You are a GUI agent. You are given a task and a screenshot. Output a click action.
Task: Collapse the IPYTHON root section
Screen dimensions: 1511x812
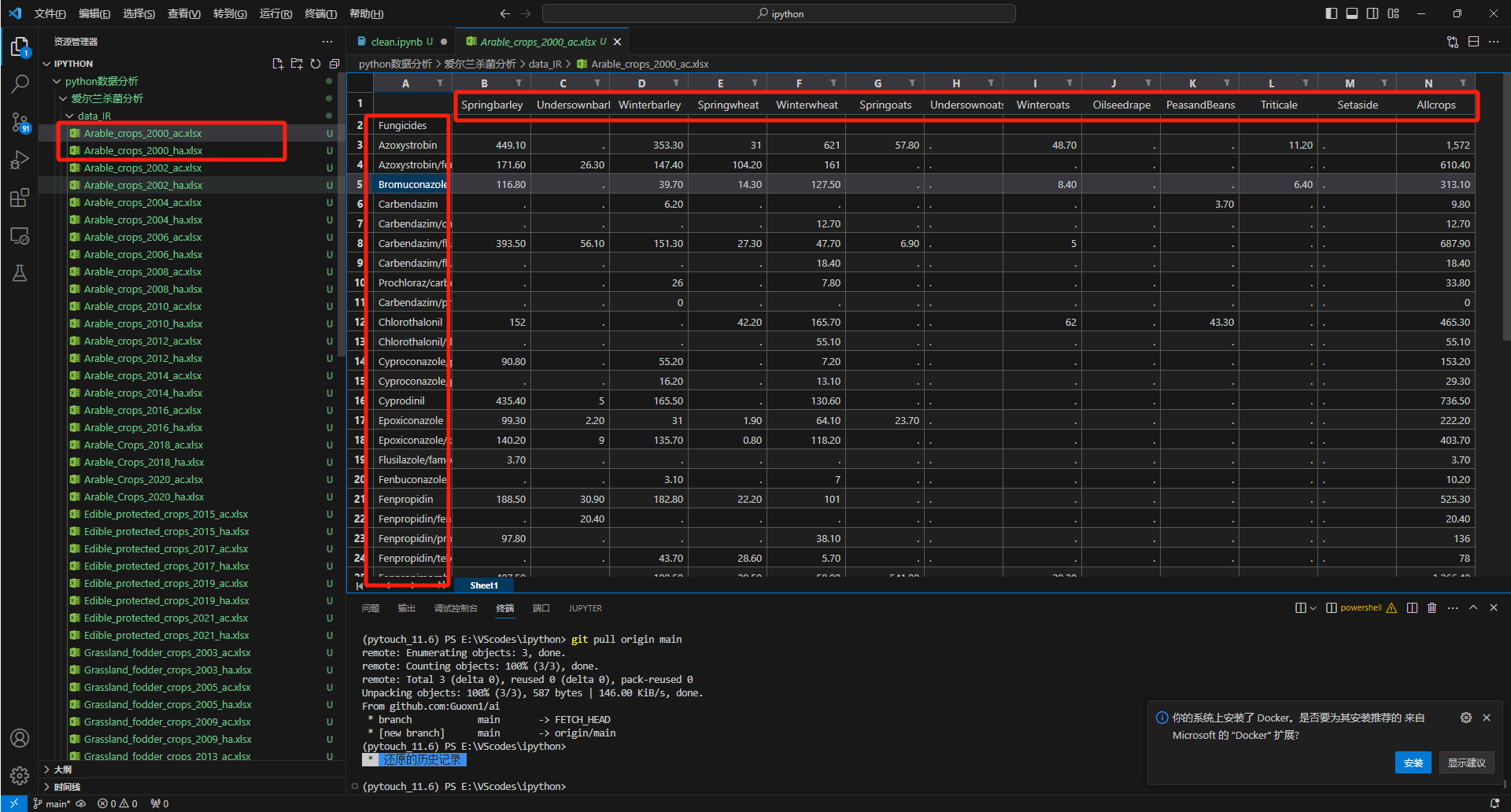[46, 64]
